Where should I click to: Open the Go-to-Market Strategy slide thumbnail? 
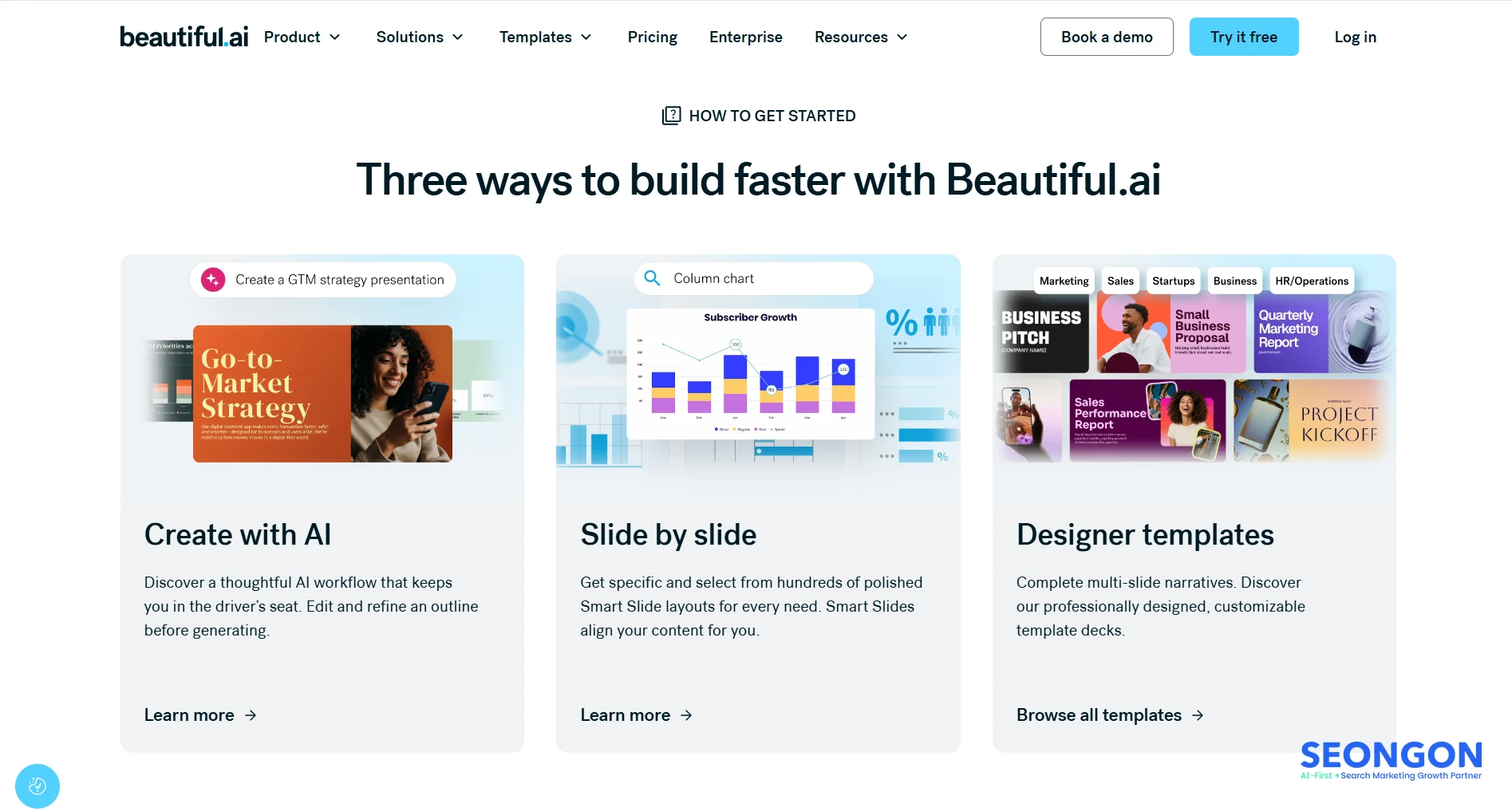coord(322,394)
